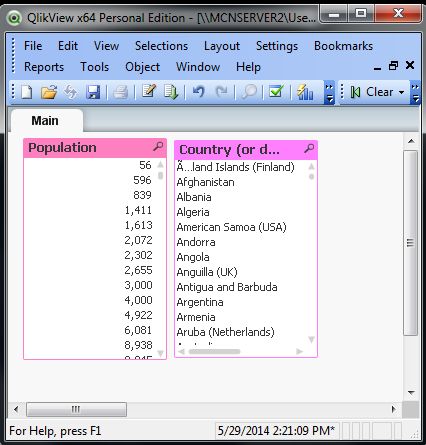Image resolution: width=426 pixels, height=445 pixels.
Task: Open the Help menu
Action: pyautogui.click(x=248, y=67)
